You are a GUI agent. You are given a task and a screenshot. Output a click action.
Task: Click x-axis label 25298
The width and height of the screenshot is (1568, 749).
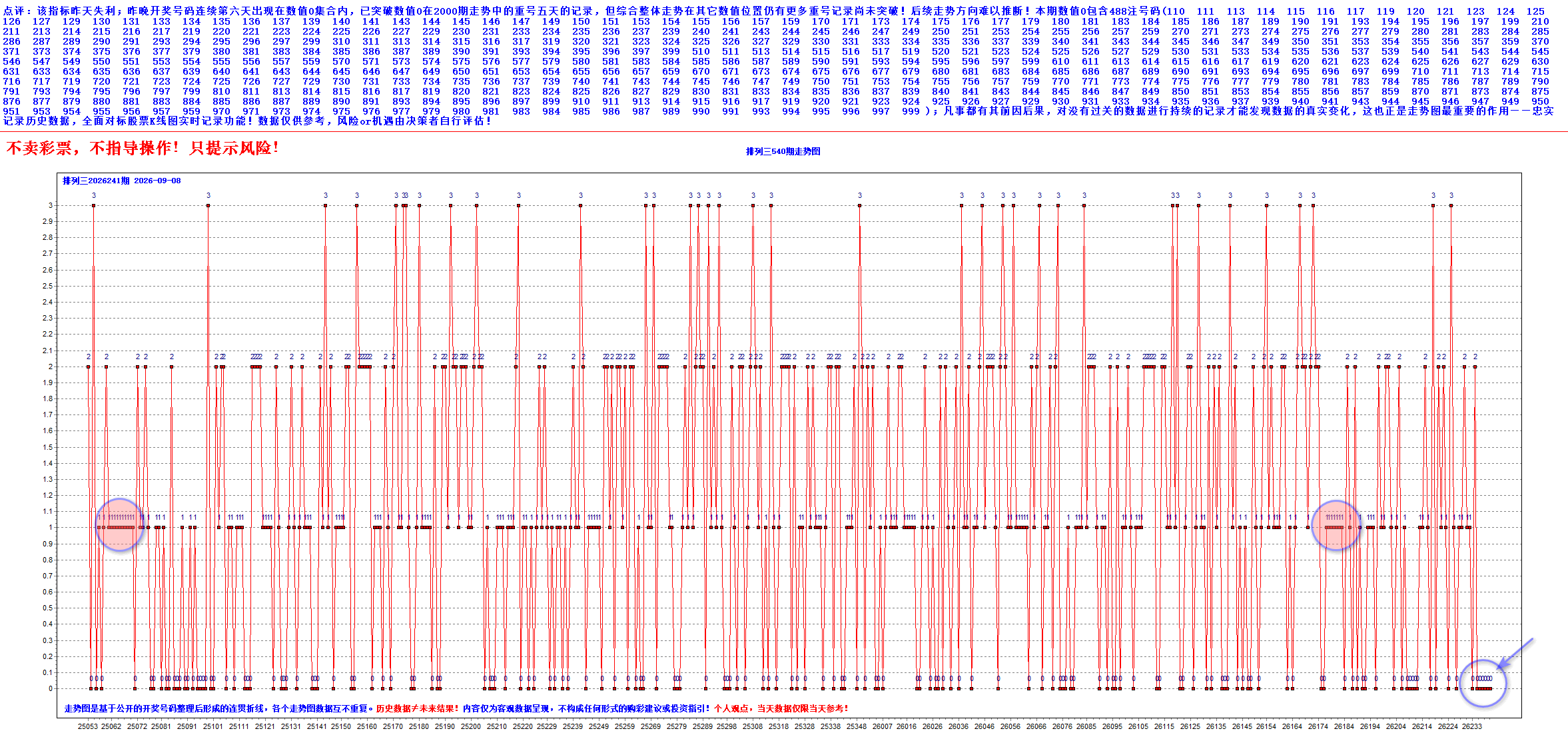pyautogui.click(x=727, y=726)
